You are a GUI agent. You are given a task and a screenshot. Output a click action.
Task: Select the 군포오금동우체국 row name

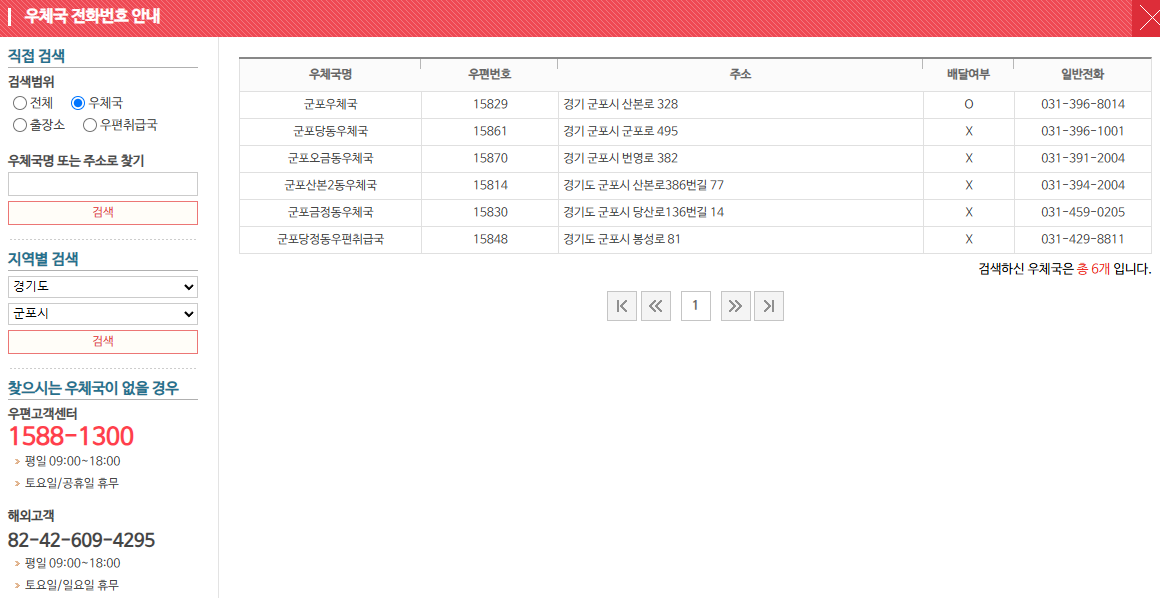(331, 158)
